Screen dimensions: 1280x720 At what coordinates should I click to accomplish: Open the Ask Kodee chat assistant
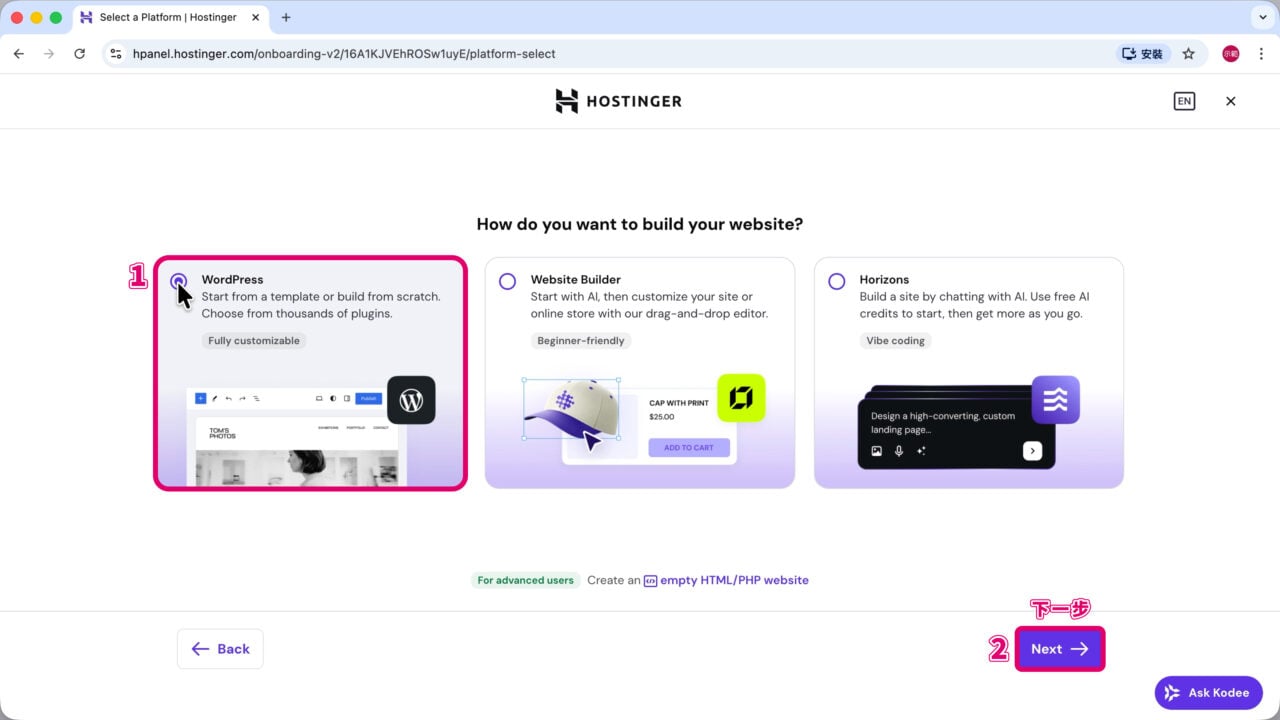[x=1208, y=693]
